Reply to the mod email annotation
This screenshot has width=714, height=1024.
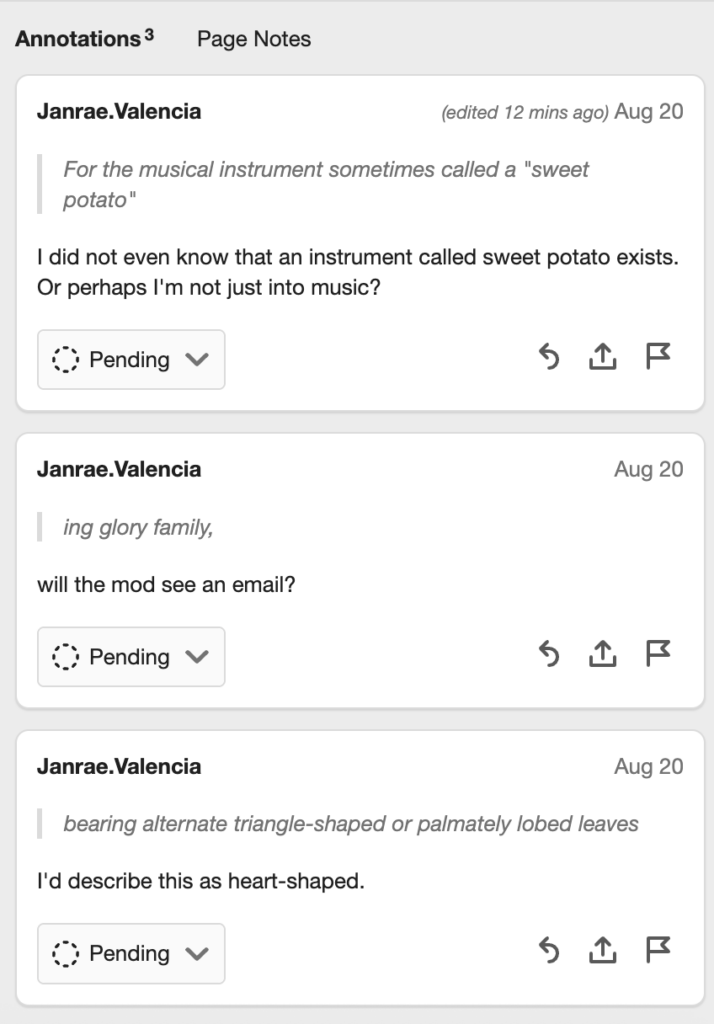[x=549, y=654]
